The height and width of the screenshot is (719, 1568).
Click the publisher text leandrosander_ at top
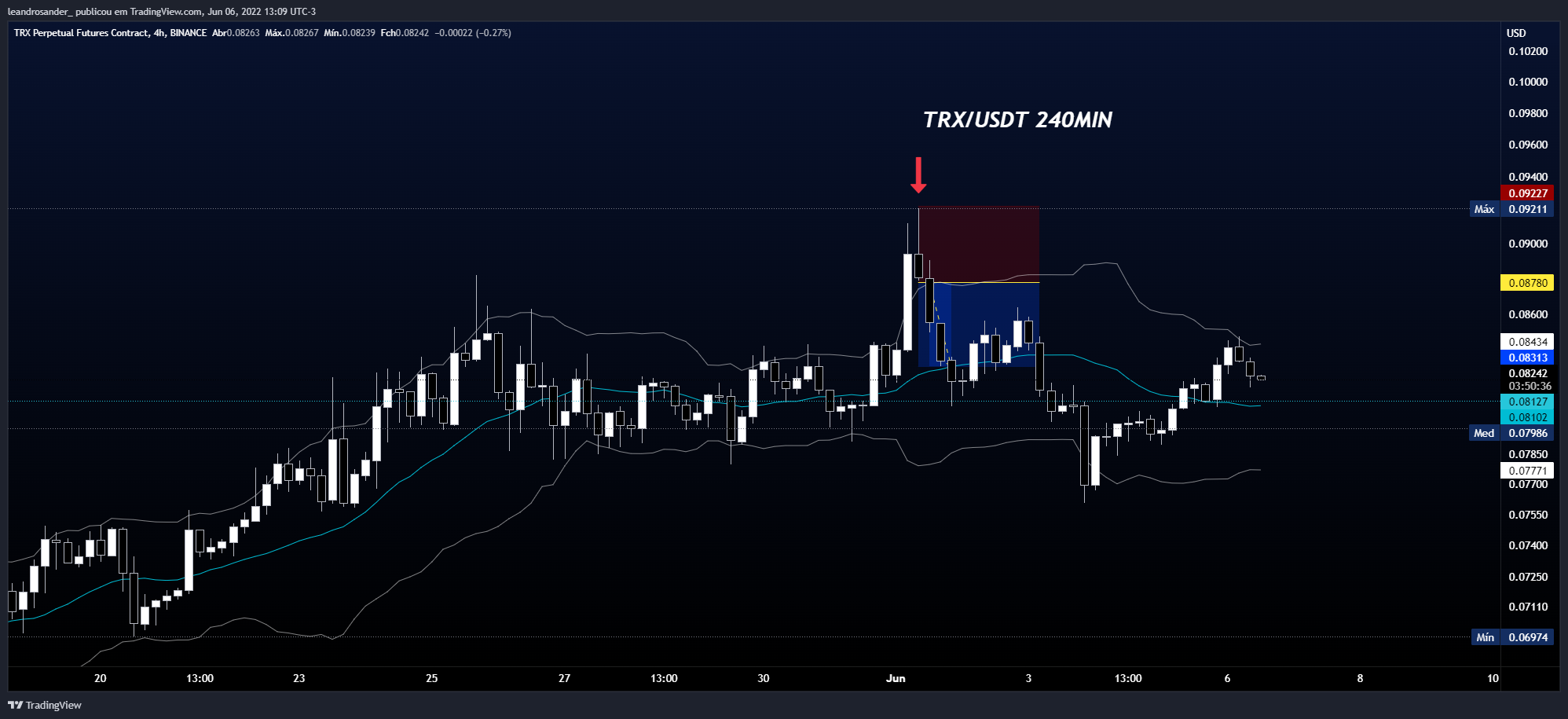click(39, 12)
